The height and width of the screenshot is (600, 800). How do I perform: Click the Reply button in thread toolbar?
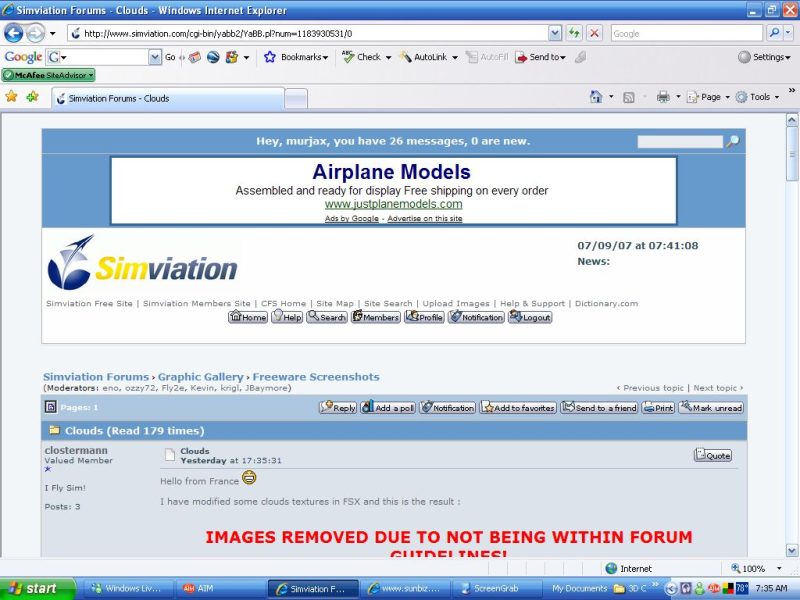pyautogui.click(x=338, y=407)
